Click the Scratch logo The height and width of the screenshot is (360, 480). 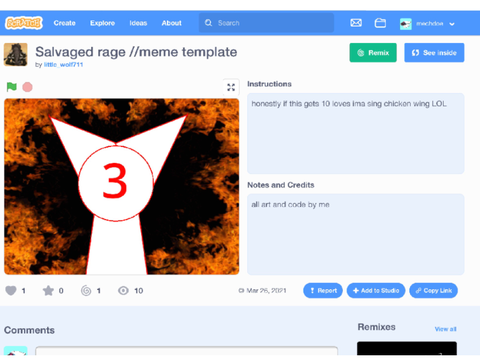[x=24, y=23]
